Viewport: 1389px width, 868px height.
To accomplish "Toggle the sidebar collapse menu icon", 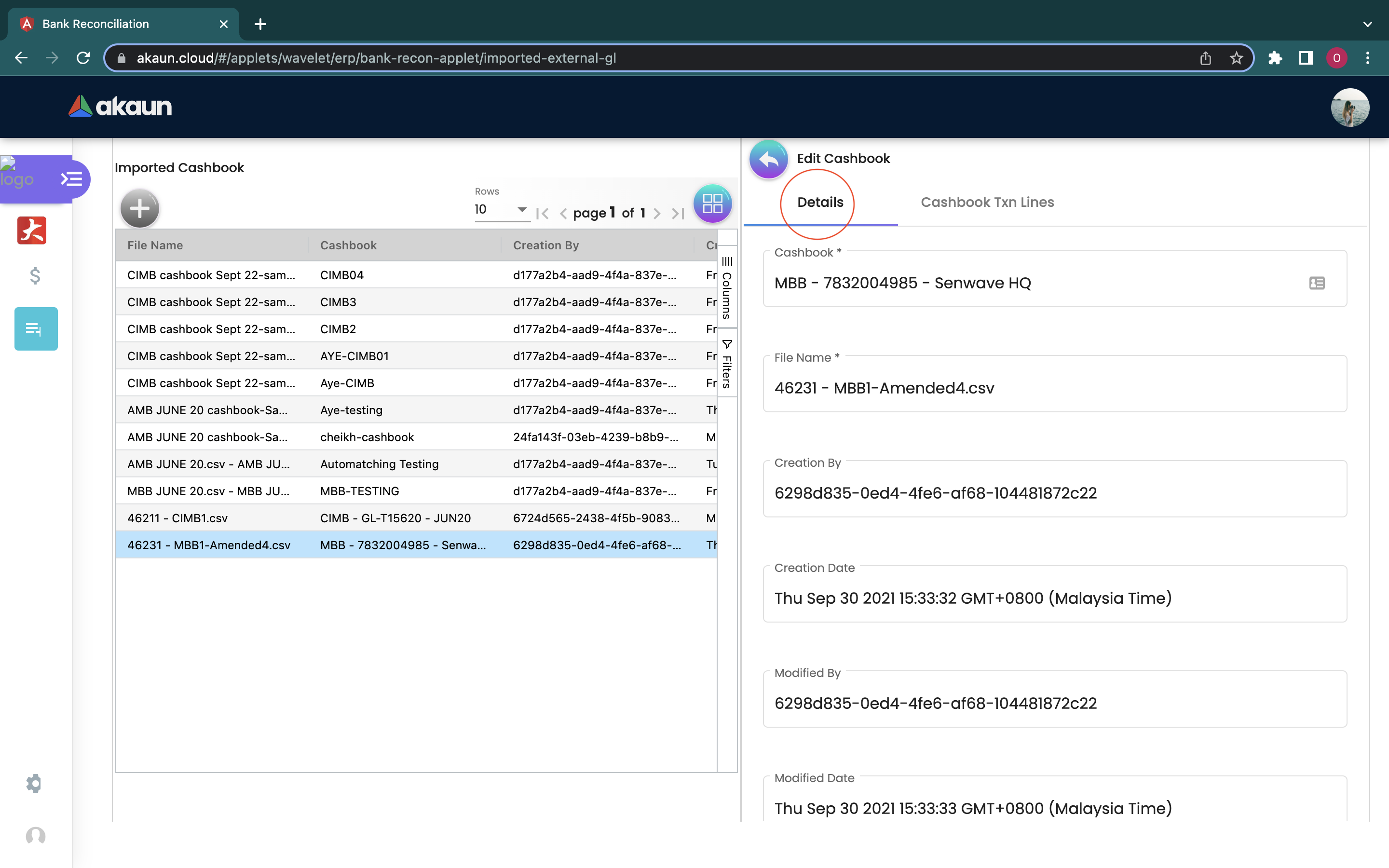I will coord(72,179).
